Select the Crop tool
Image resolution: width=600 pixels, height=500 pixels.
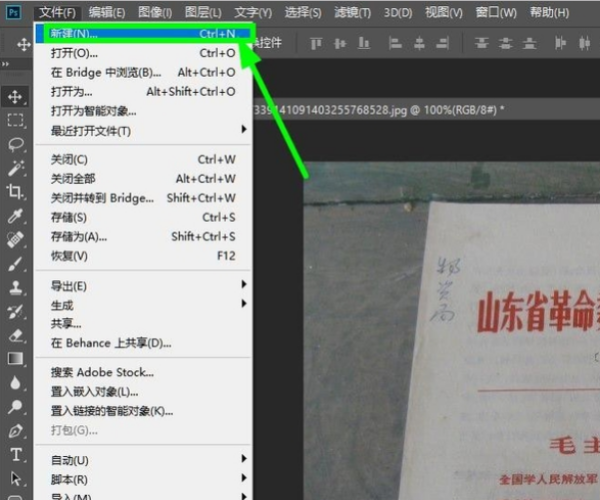(15, 192)
